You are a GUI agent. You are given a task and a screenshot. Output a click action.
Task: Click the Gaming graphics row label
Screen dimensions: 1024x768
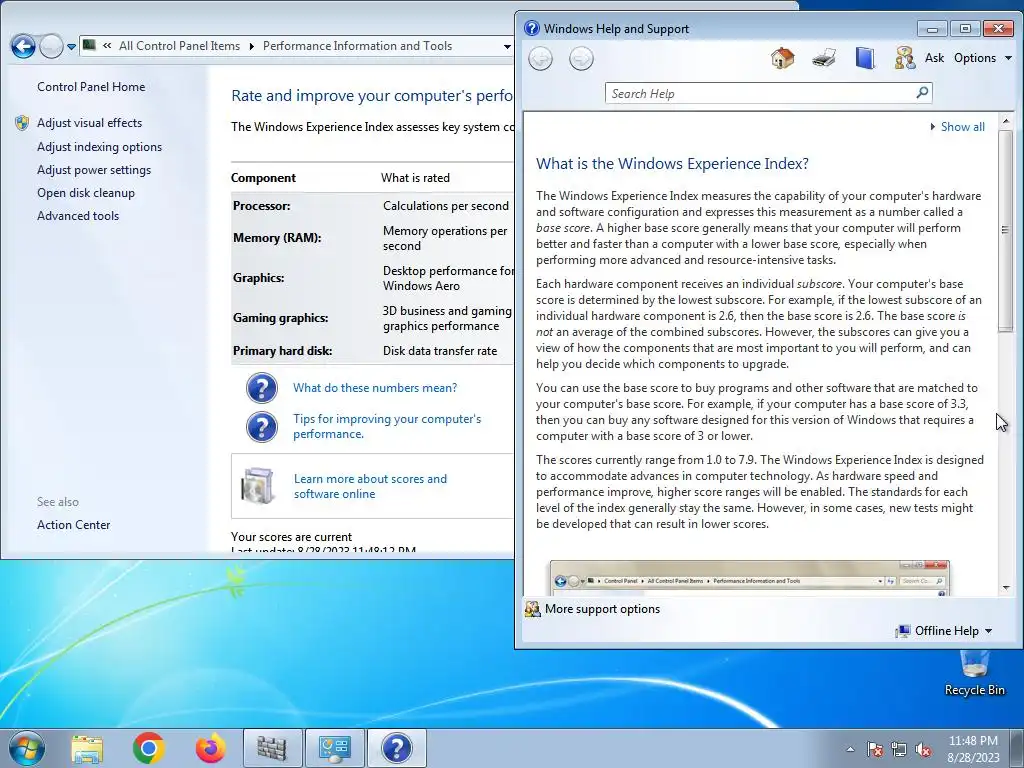[281, 318]
